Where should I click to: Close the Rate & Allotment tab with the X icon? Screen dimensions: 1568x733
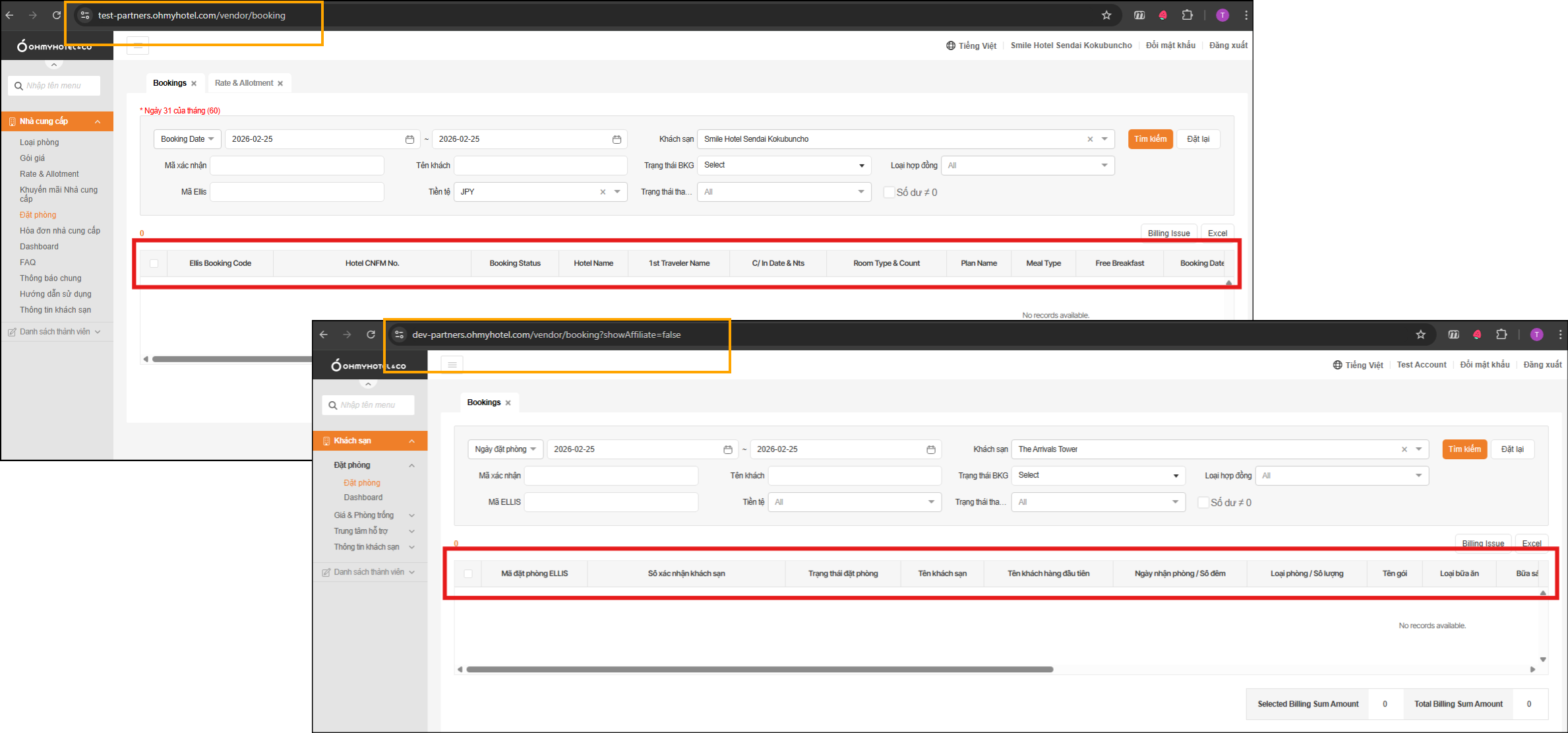coord(280,83)
